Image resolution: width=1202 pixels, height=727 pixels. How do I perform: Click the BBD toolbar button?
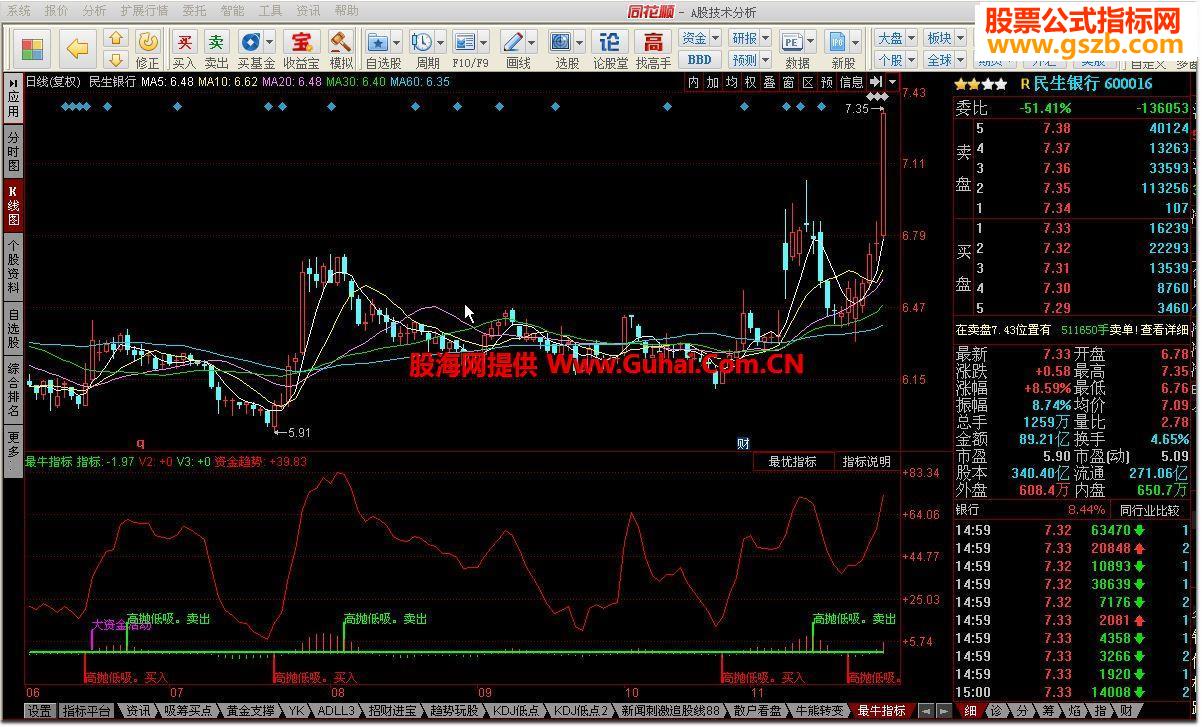(700, 60)
